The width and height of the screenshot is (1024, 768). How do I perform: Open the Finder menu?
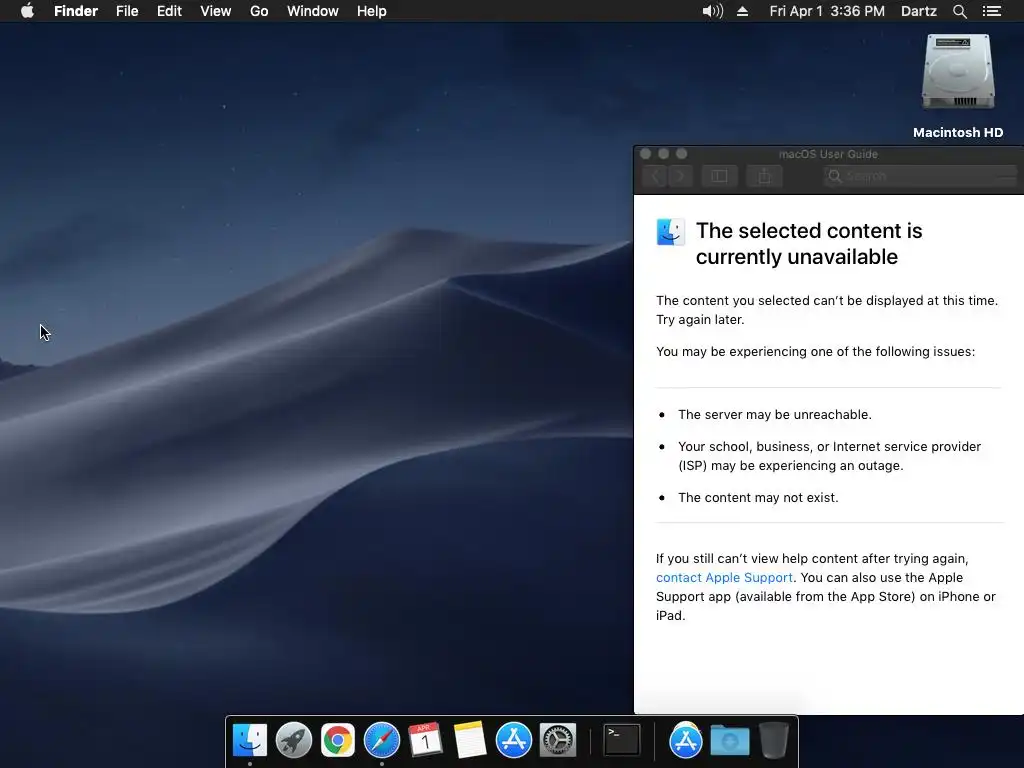(x=76, y=11)
